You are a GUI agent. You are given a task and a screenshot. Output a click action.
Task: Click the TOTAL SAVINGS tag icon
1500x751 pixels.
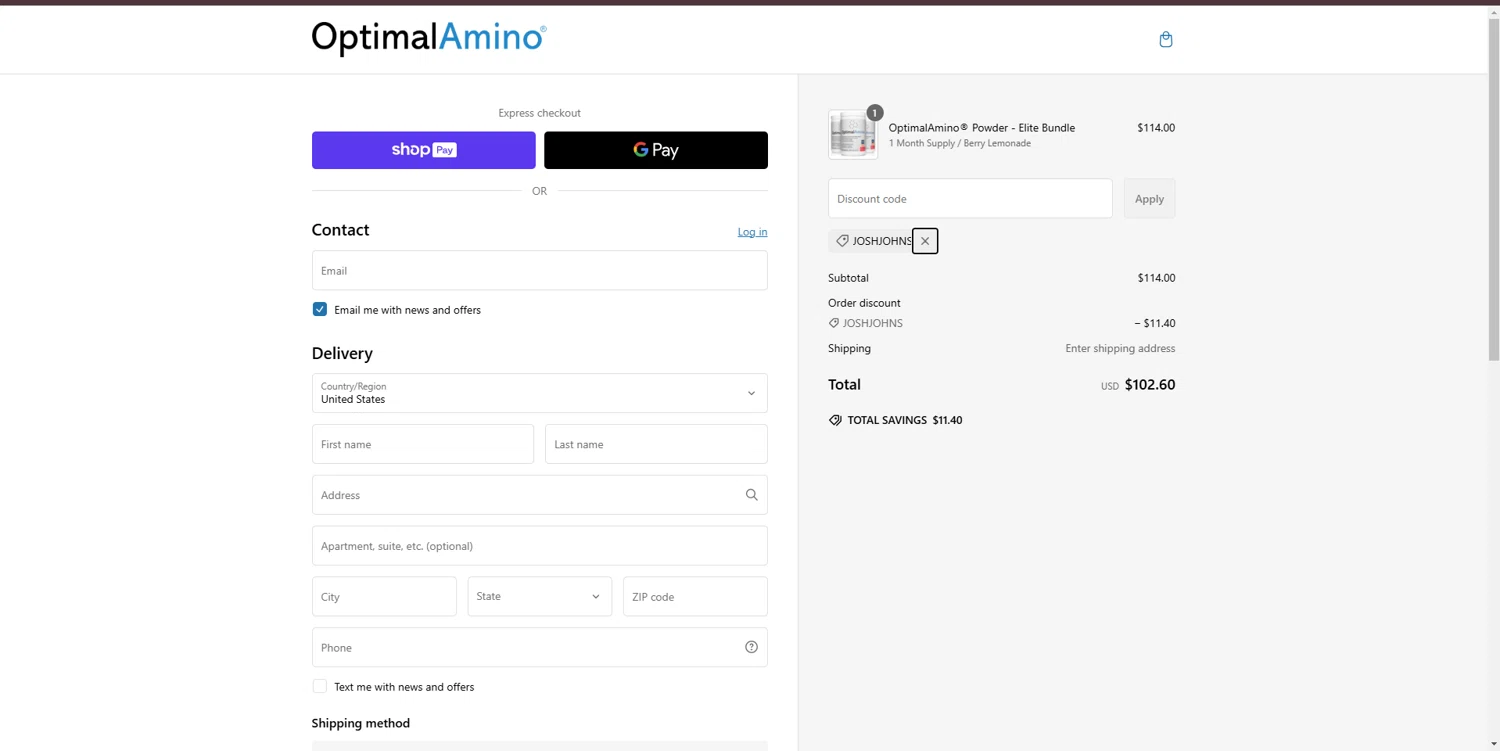pyautogui.click(x=835, y=420)
